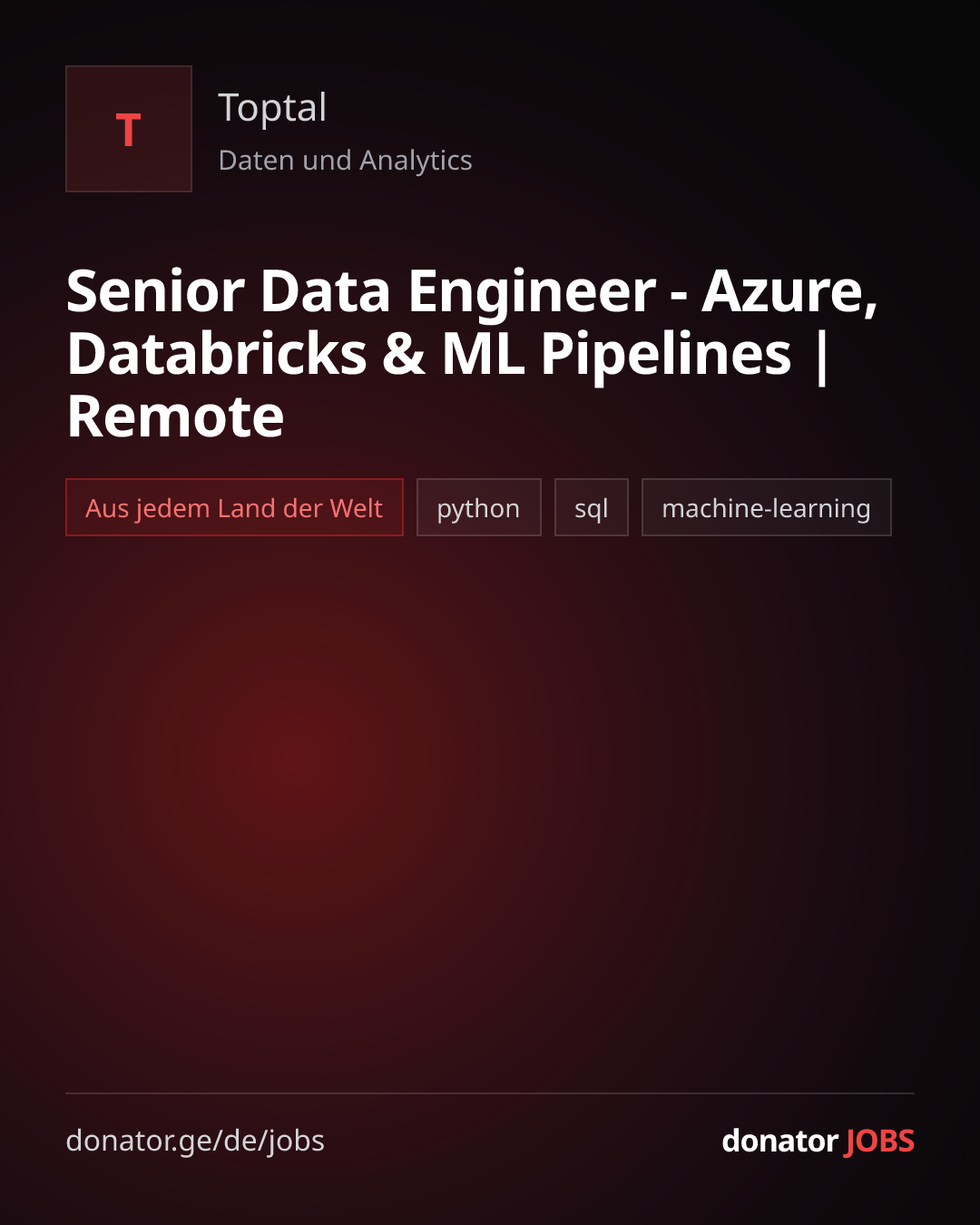Click the donator JOBS brand logo
This screenshot has width=980, height=1225.
point(818,1141)
